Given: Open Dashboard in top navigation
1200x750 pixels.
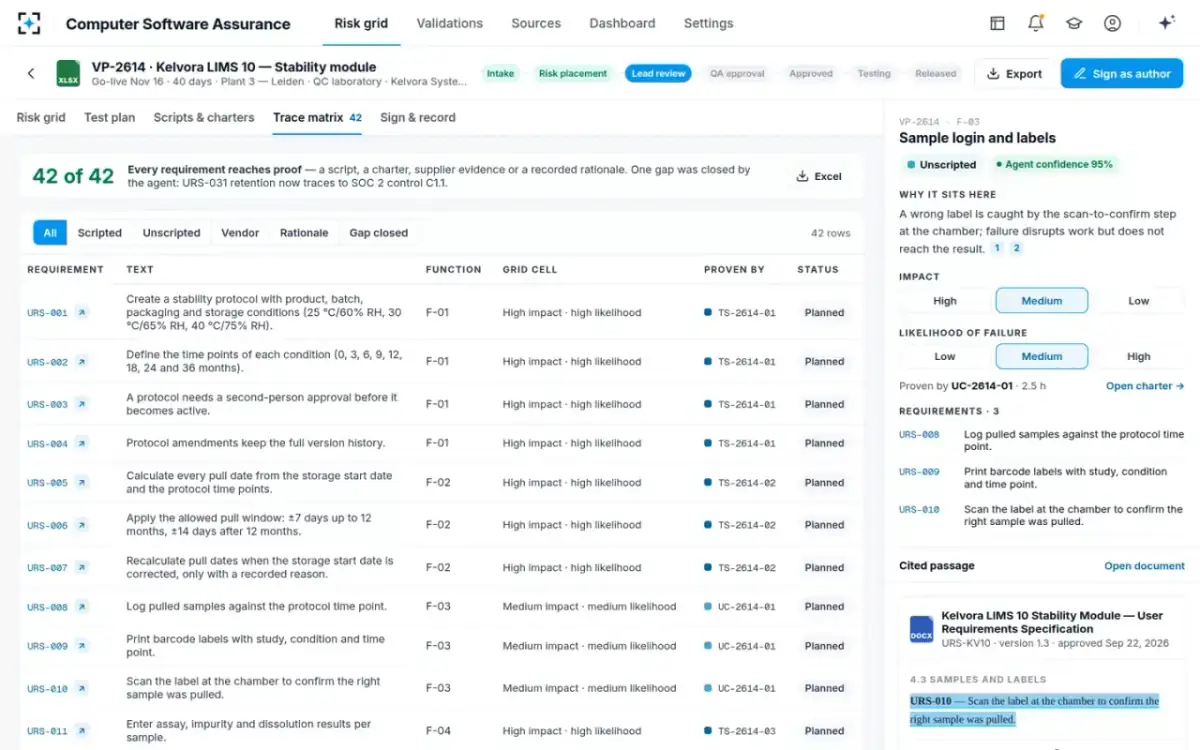Looking at the screenshot, I should 622,23.
